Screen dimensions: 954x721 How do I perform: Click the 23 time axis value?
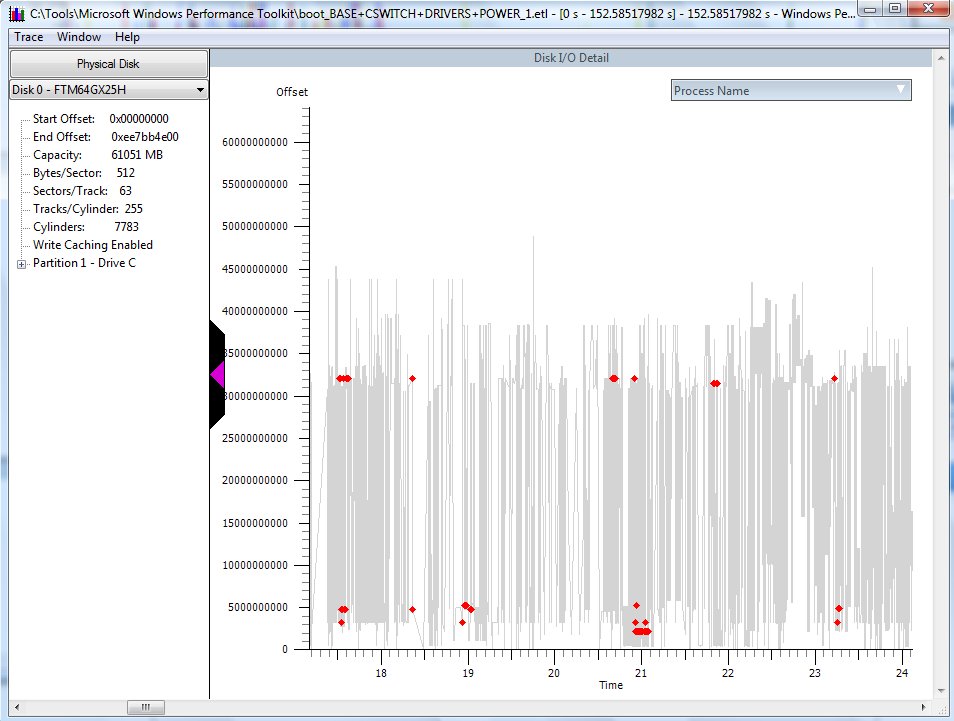coord(815,673)
